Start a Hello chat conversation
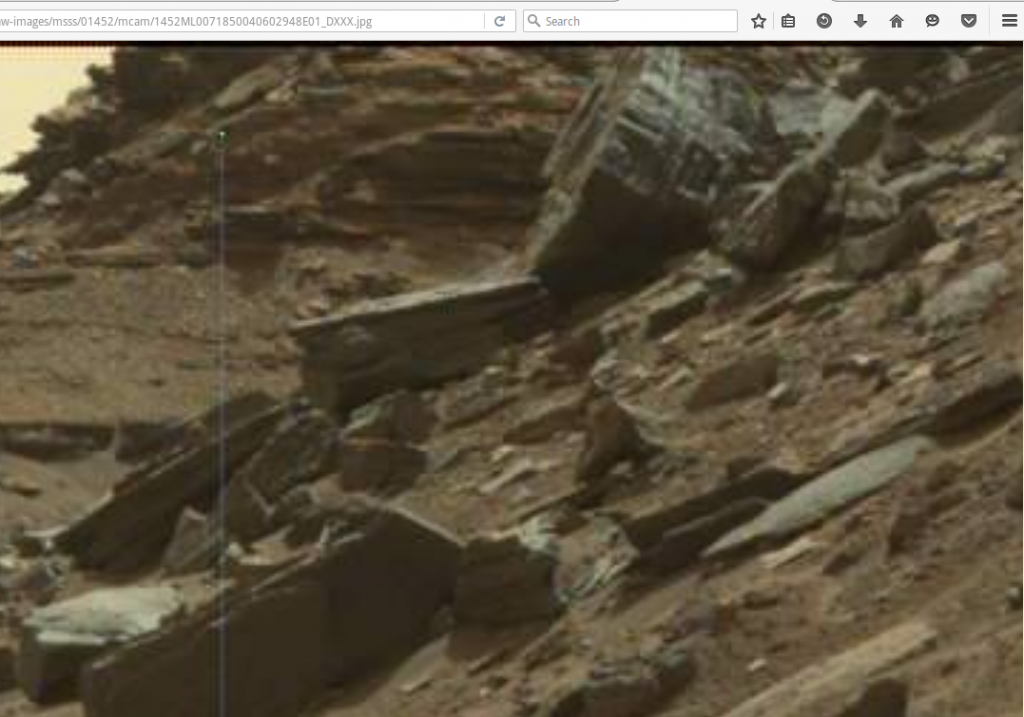1024x717 pixels. pyautogui.click(x=932, y=21)
